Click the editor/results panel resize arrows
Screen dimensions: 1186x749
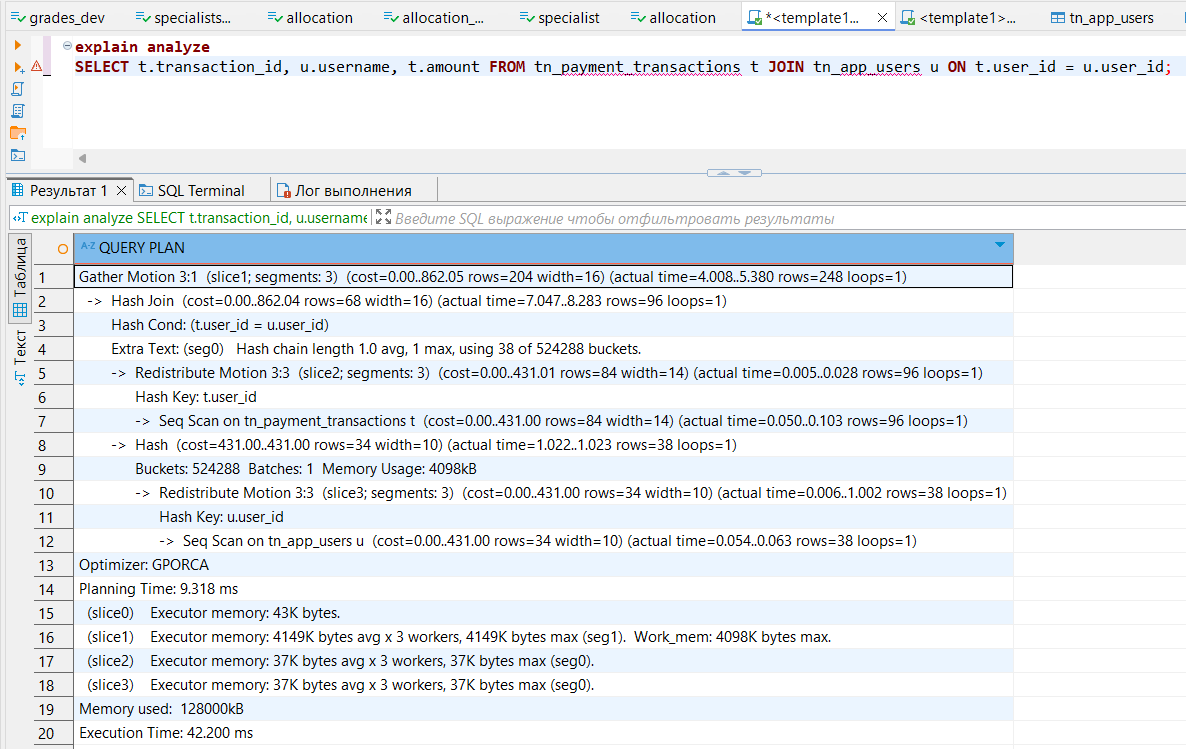pyautogui.click(x=734, y=173)
